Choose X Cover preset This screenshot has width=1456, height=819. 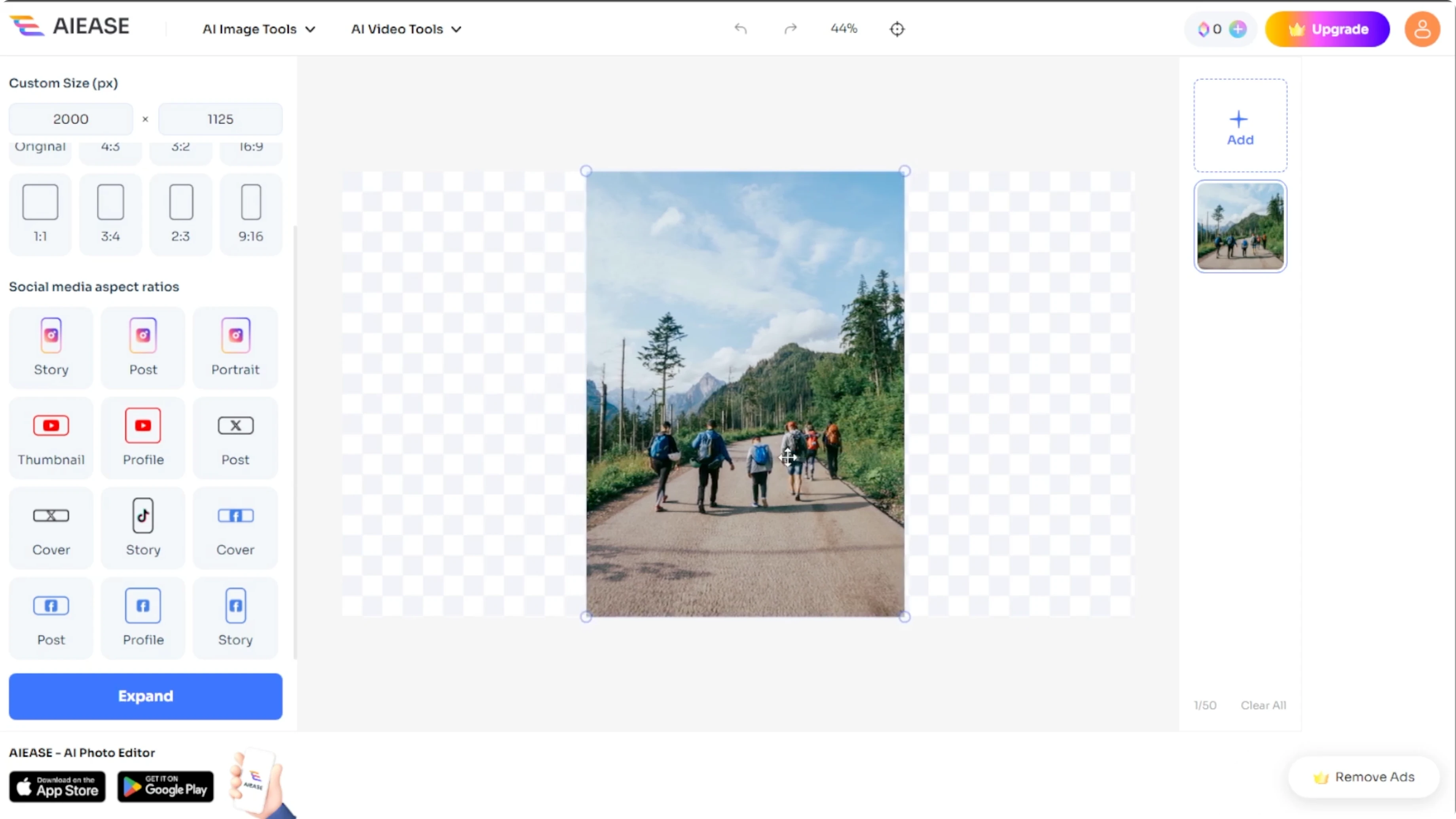coord(51,528)
